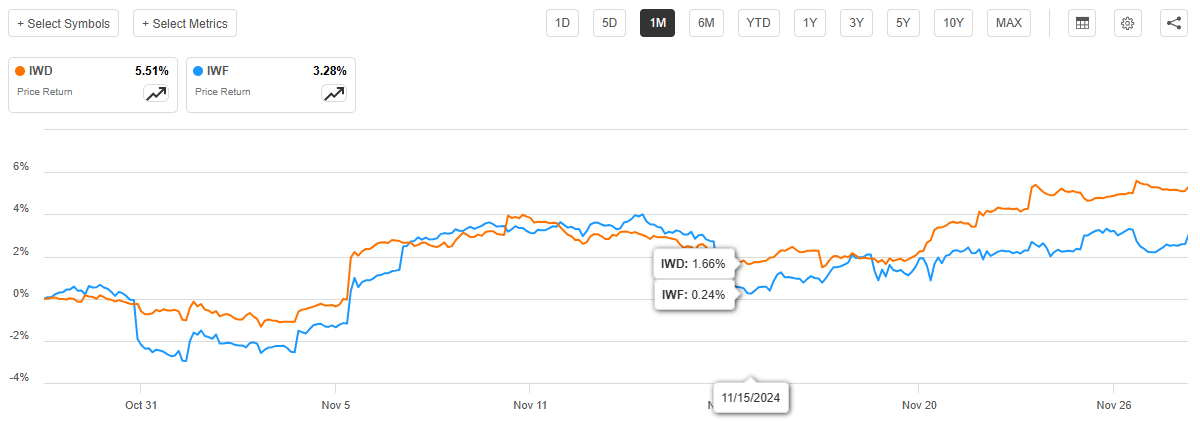Switch to the 1D time range

point(562,23)
